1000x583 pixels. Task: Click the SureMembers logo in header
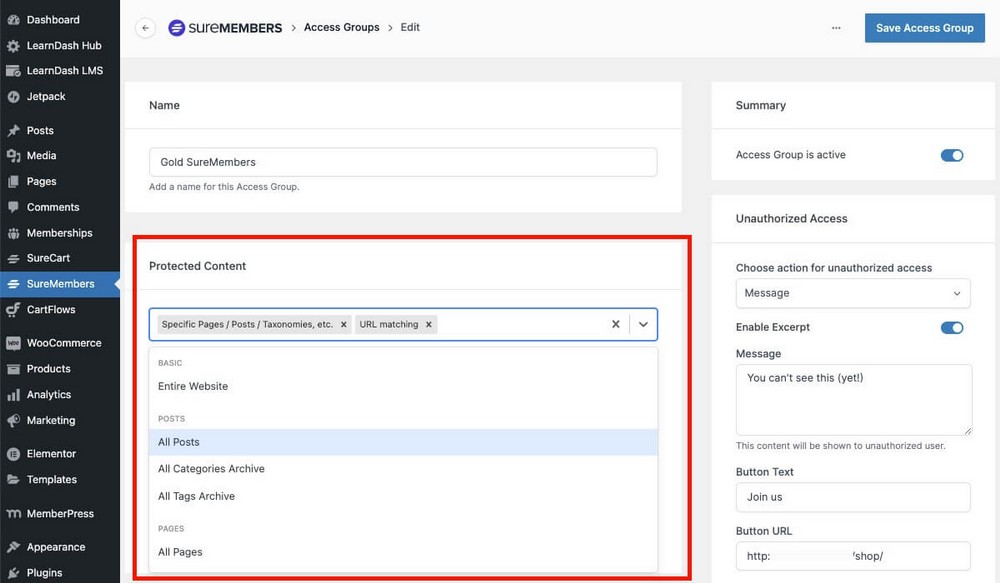[x=225, y=28]
